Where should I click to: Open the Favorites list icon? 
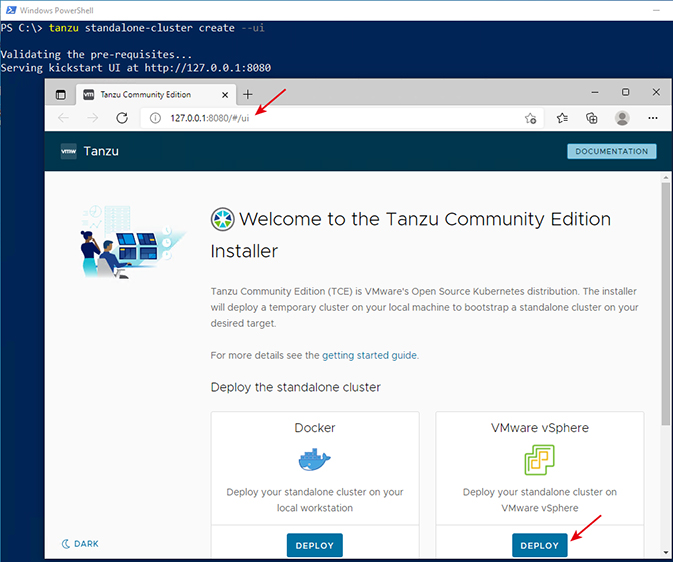[562, 118]
